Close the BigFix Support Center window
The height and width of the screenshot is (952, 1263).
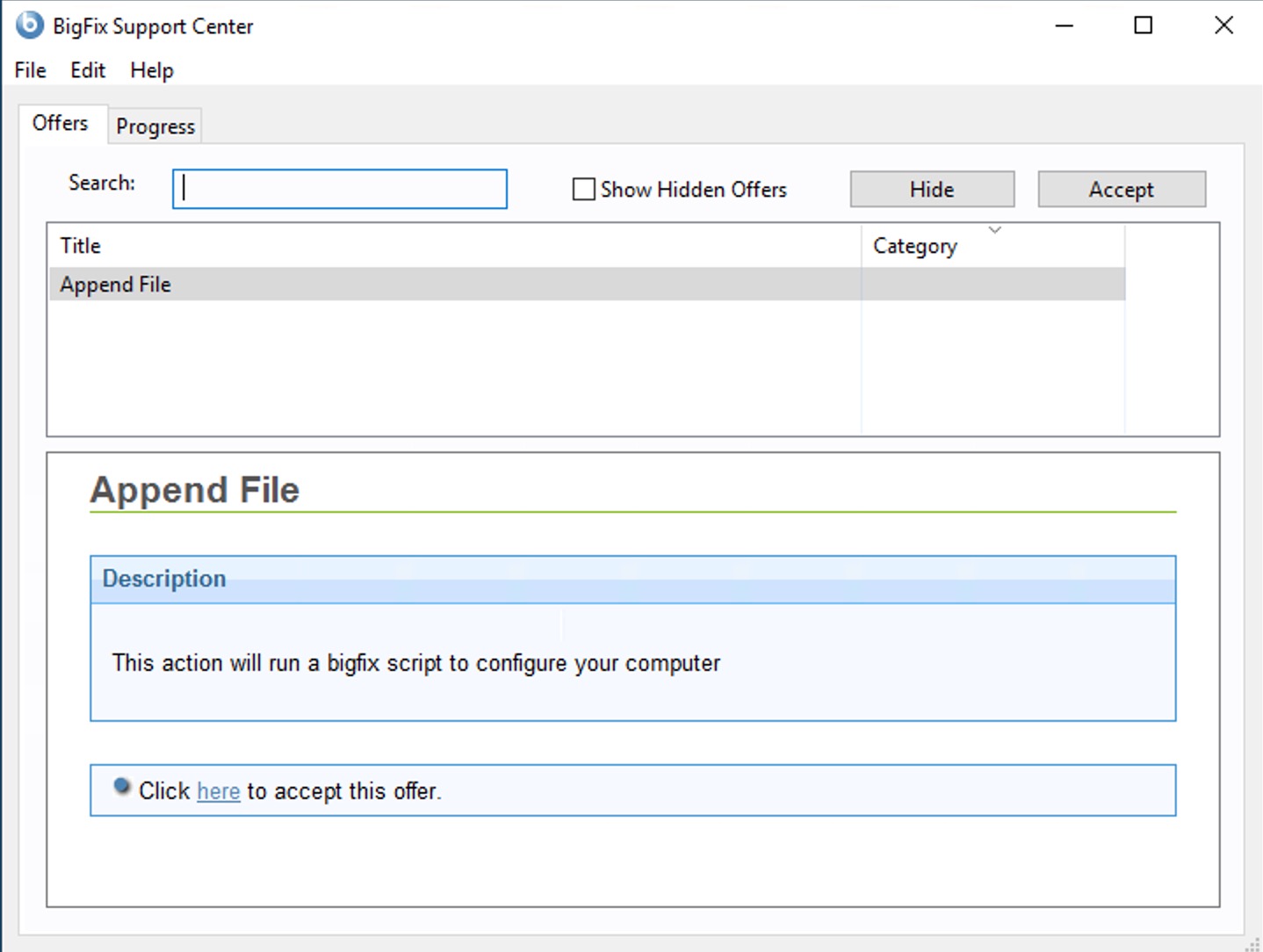pos(1223,25)
